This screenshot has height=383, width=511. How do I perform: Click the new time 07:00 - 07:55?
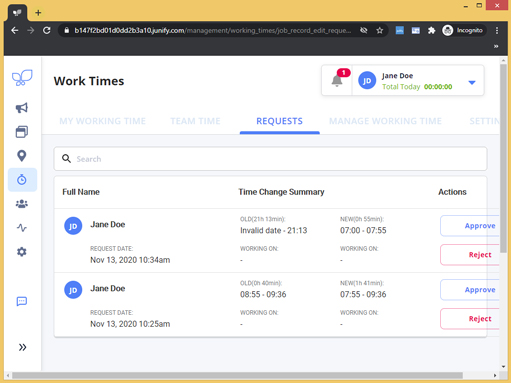363,230
